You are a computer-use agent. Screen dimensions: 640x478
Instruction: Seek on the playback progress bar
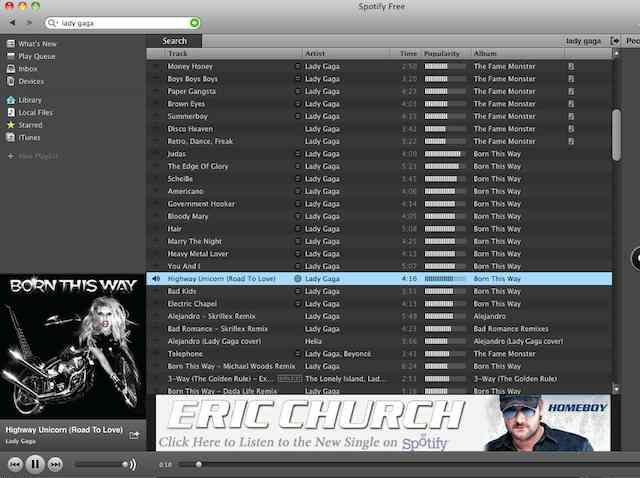tap(409, 465)
